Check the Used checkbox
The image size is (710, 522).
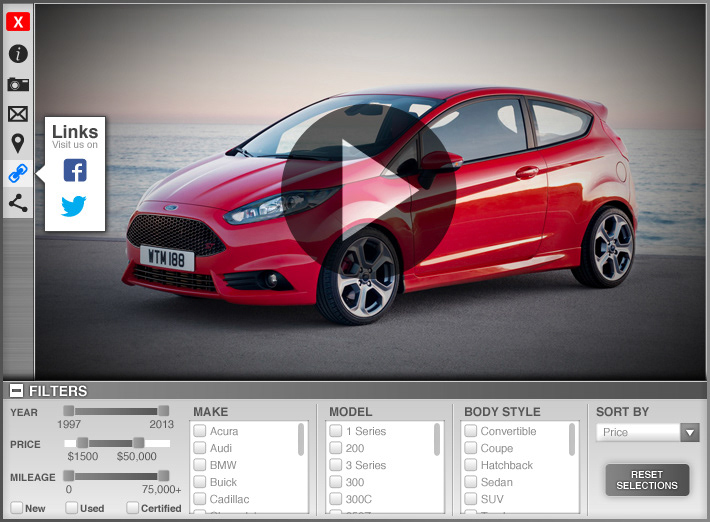[x=71, y=508]
